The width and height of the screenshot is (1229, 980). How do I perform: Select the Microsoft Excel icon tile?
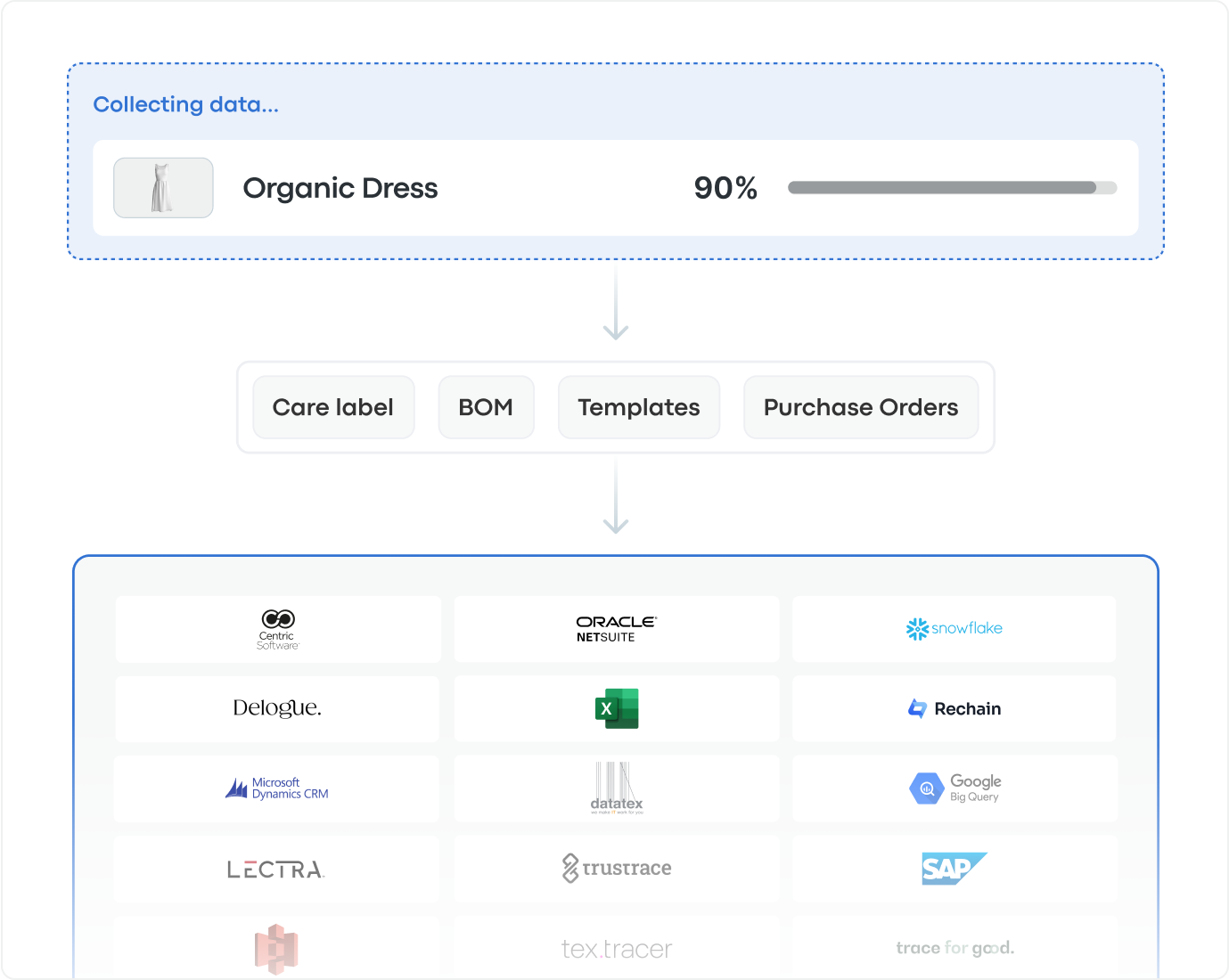617,709
